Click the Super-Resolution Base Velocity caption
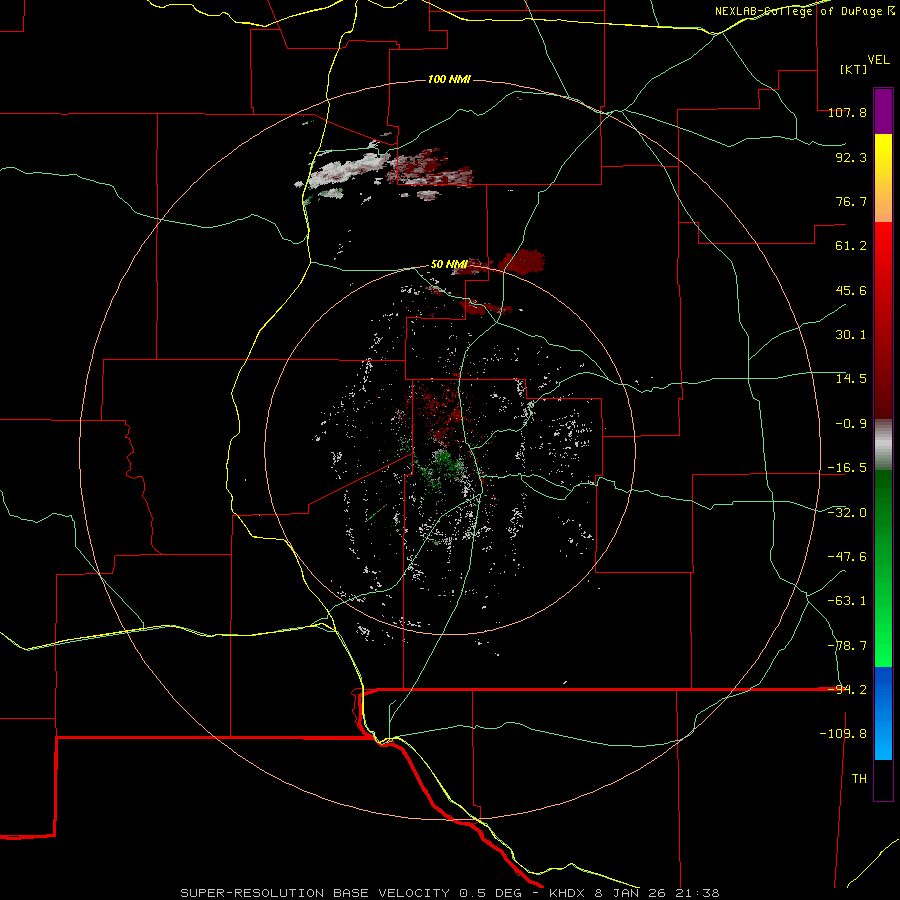The width and height of the screenshot is (900, 900). click(449, 893)
